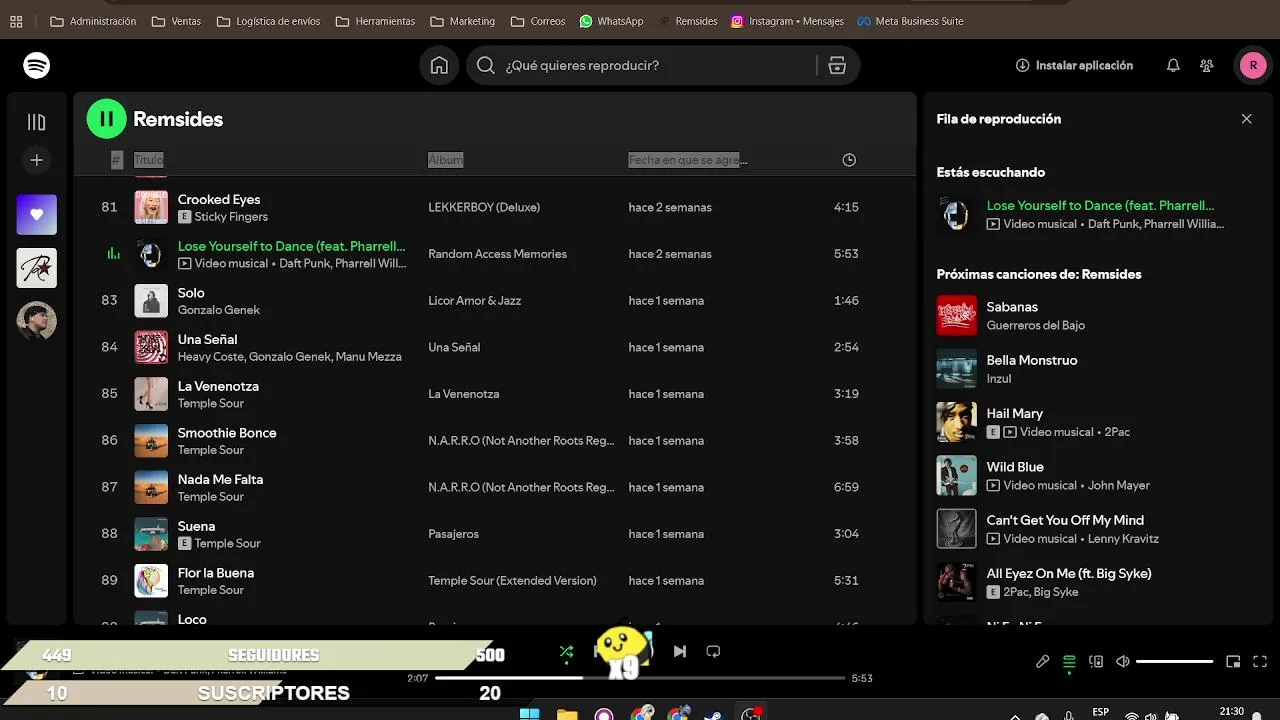Open Marketing bookmarks folder
1280x720 pixels.
click(462, 21)
